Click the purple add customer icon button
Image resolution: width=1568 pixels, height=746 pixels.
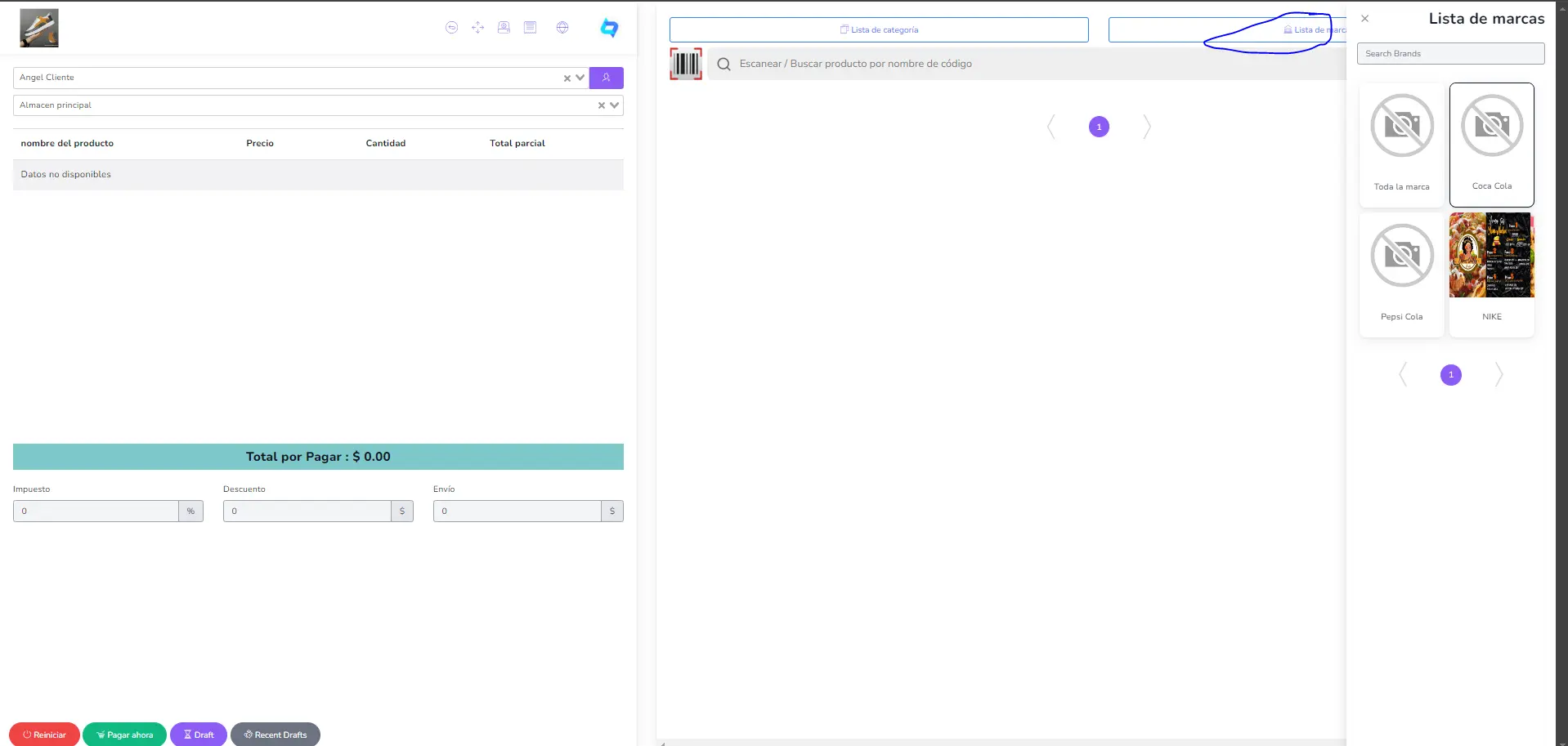coord(606,78)
